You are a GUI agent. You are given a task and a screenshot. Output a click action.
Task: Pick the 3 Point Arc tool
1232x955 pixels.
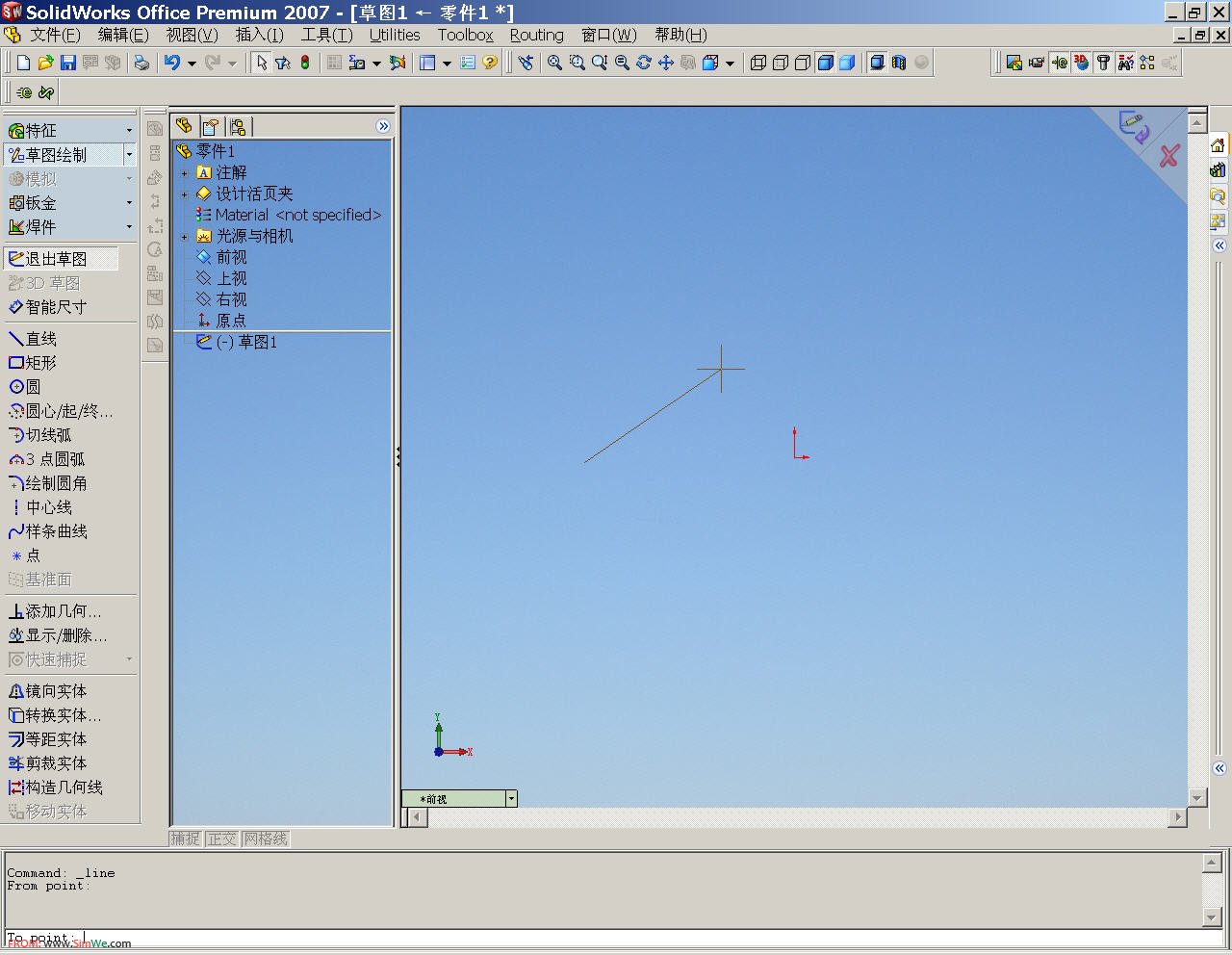47,459
